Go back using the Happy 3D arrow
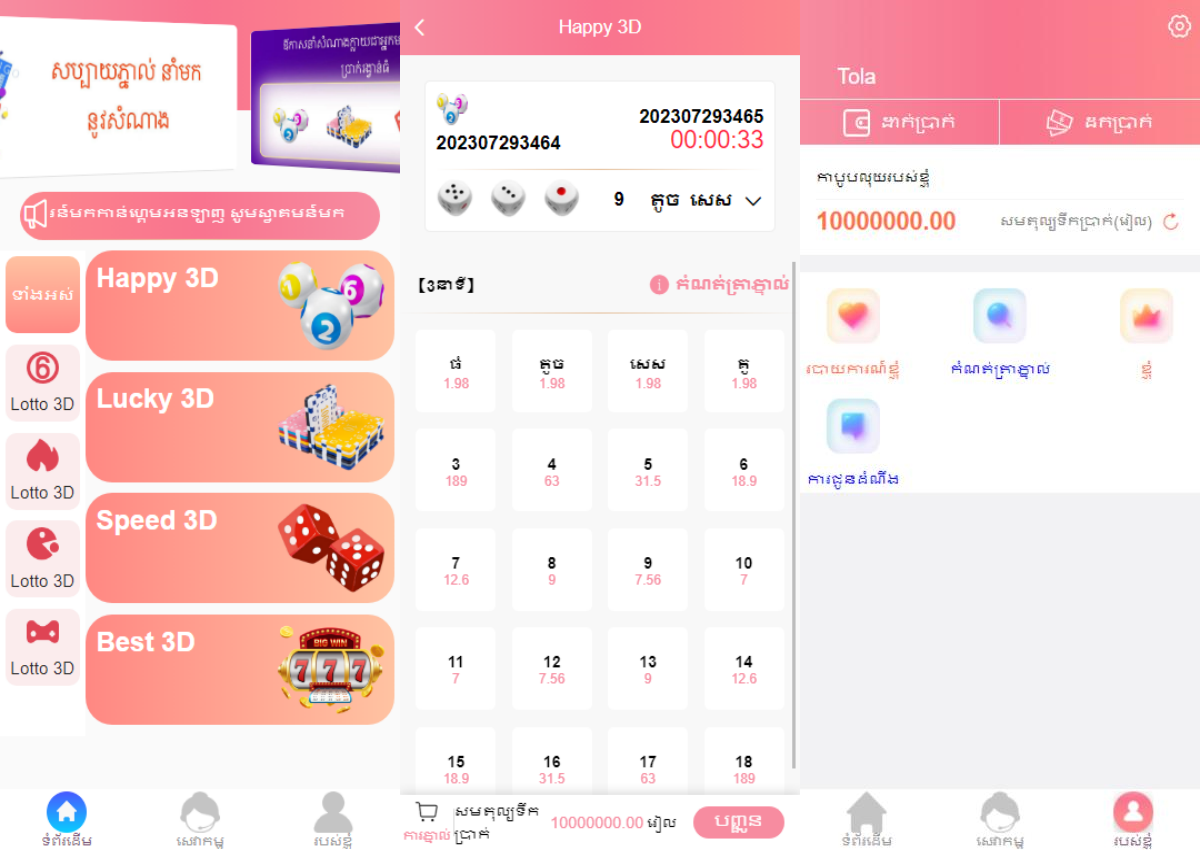This screenshot has height=850, width=1200. [419, 28]
